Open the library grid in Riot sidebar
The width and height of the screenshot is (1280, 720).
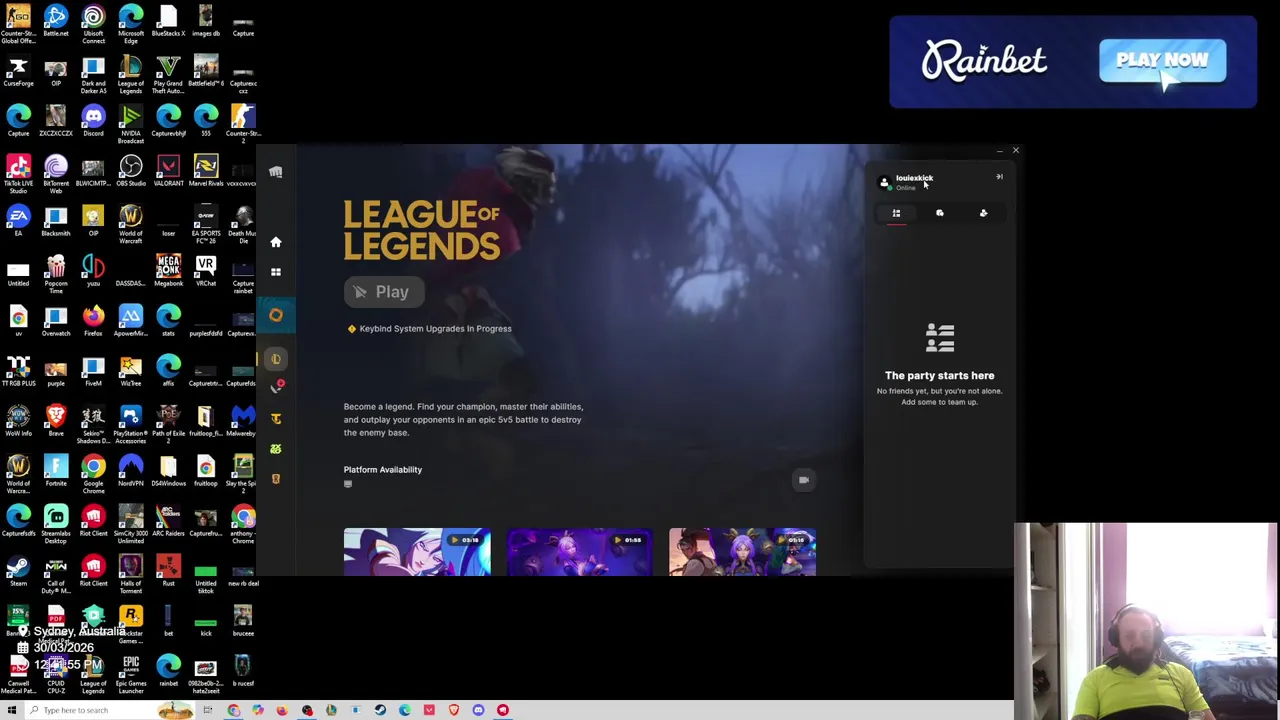276,272
